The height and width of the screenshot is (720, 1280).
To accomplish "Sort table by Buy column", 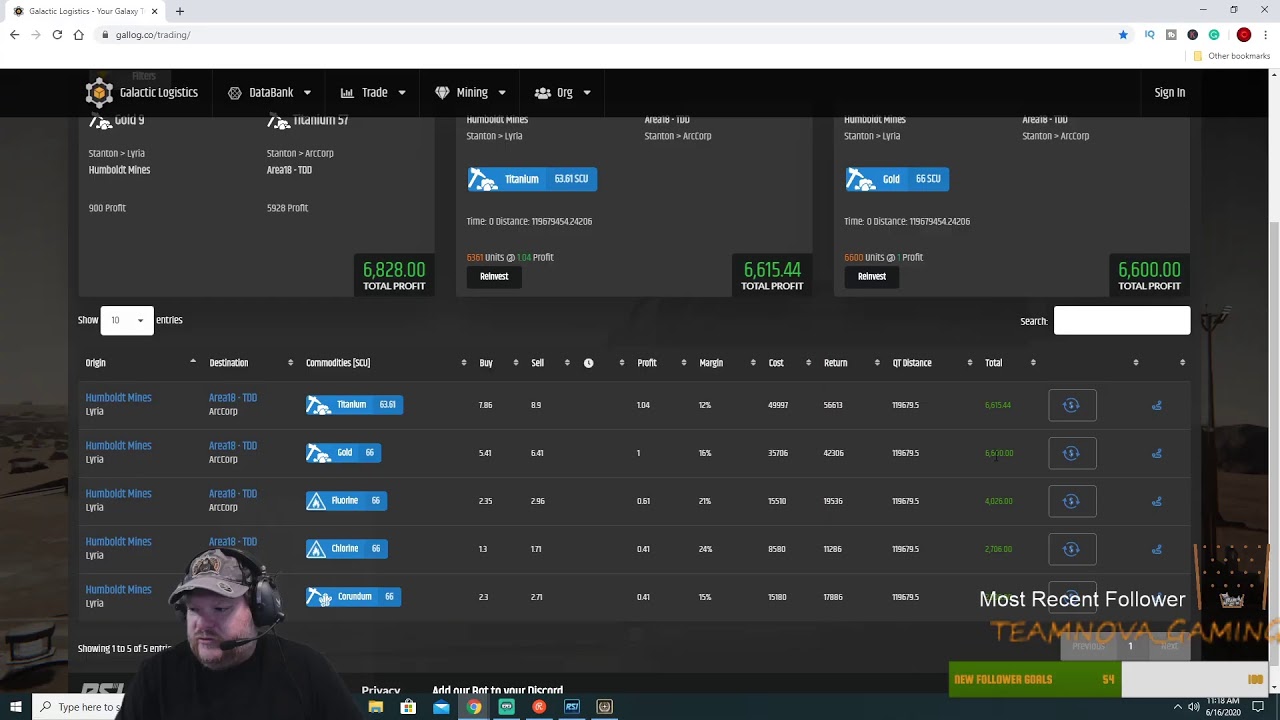I will click(498, 363).
